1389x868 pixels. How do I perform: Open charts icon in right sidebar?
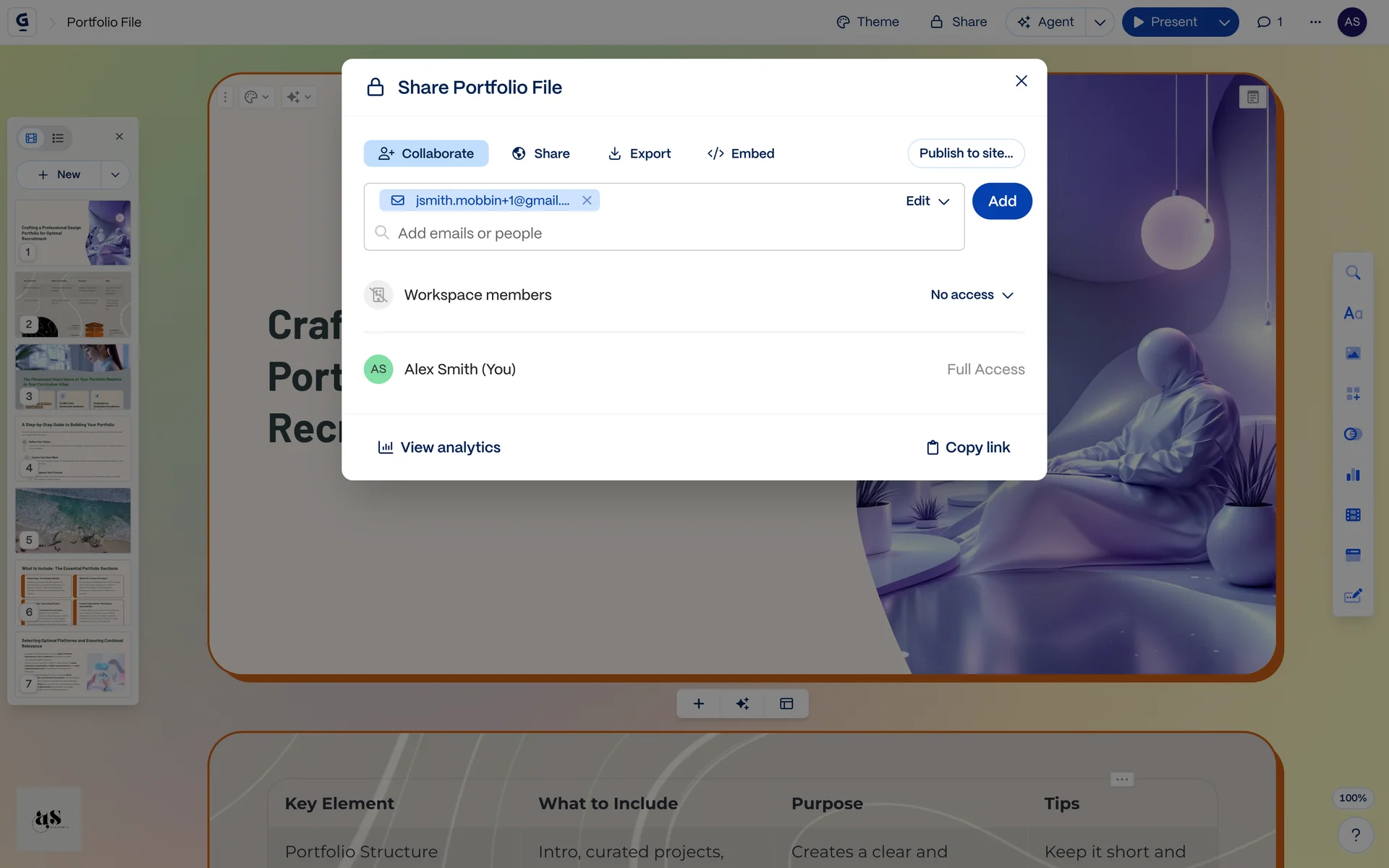pos(1353,475)
